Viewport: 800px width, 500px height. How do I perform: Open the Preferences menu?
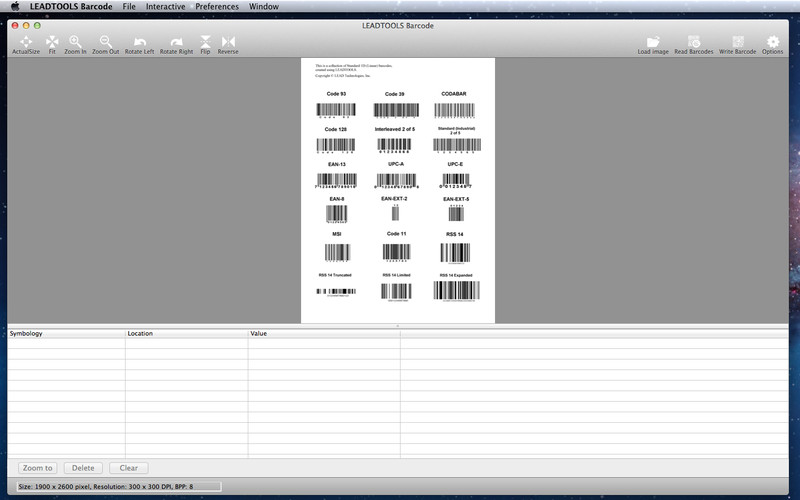(217, 7)
